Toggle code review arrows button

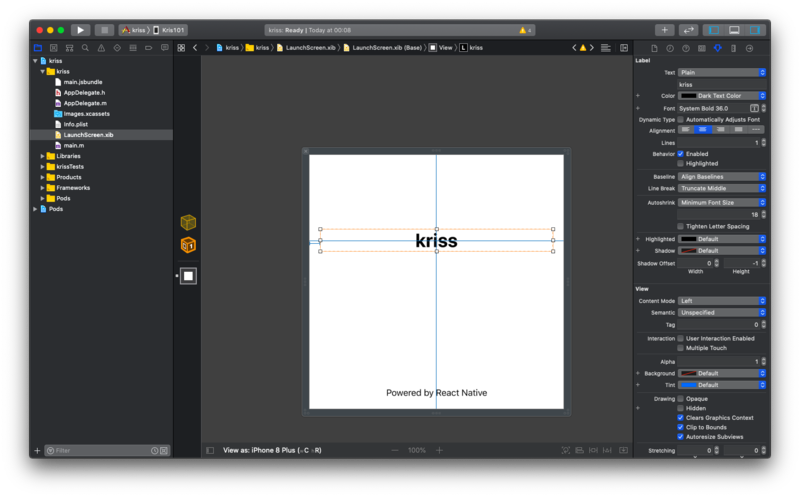(x=688, y=30)
